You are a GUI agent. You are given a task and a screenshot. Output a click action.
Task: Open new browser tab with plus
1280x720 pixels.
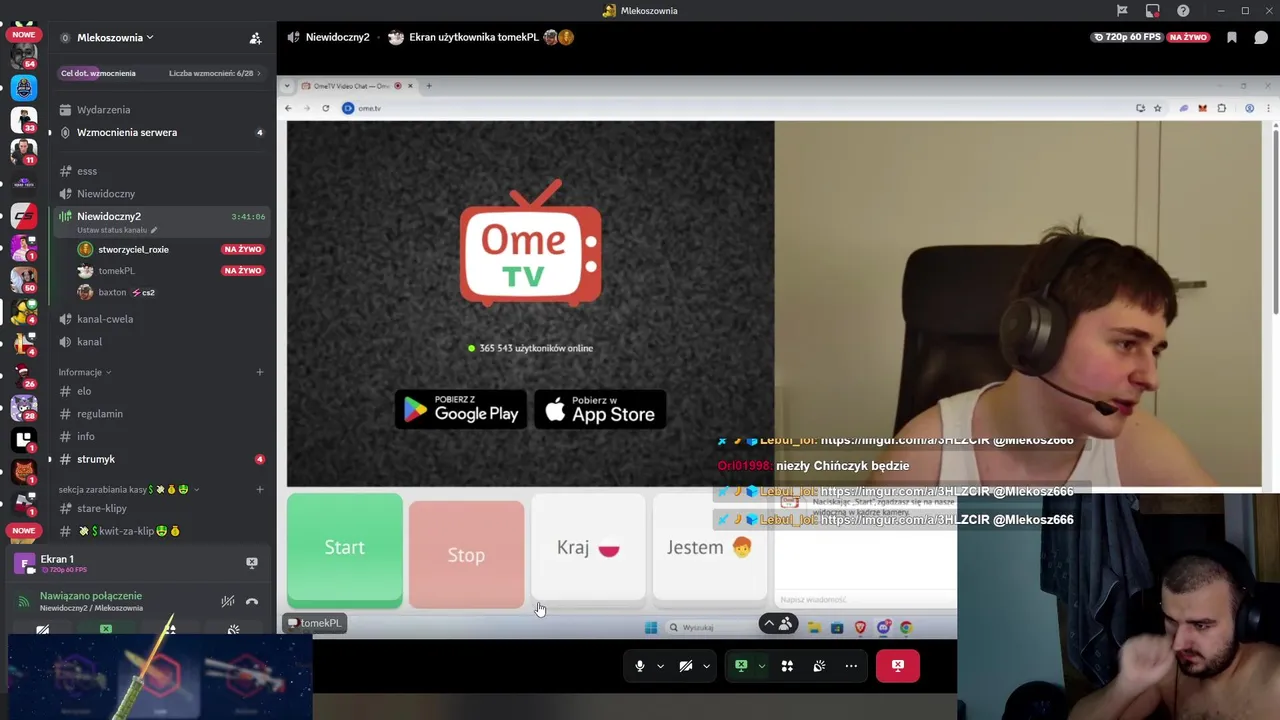pos(429,86)
